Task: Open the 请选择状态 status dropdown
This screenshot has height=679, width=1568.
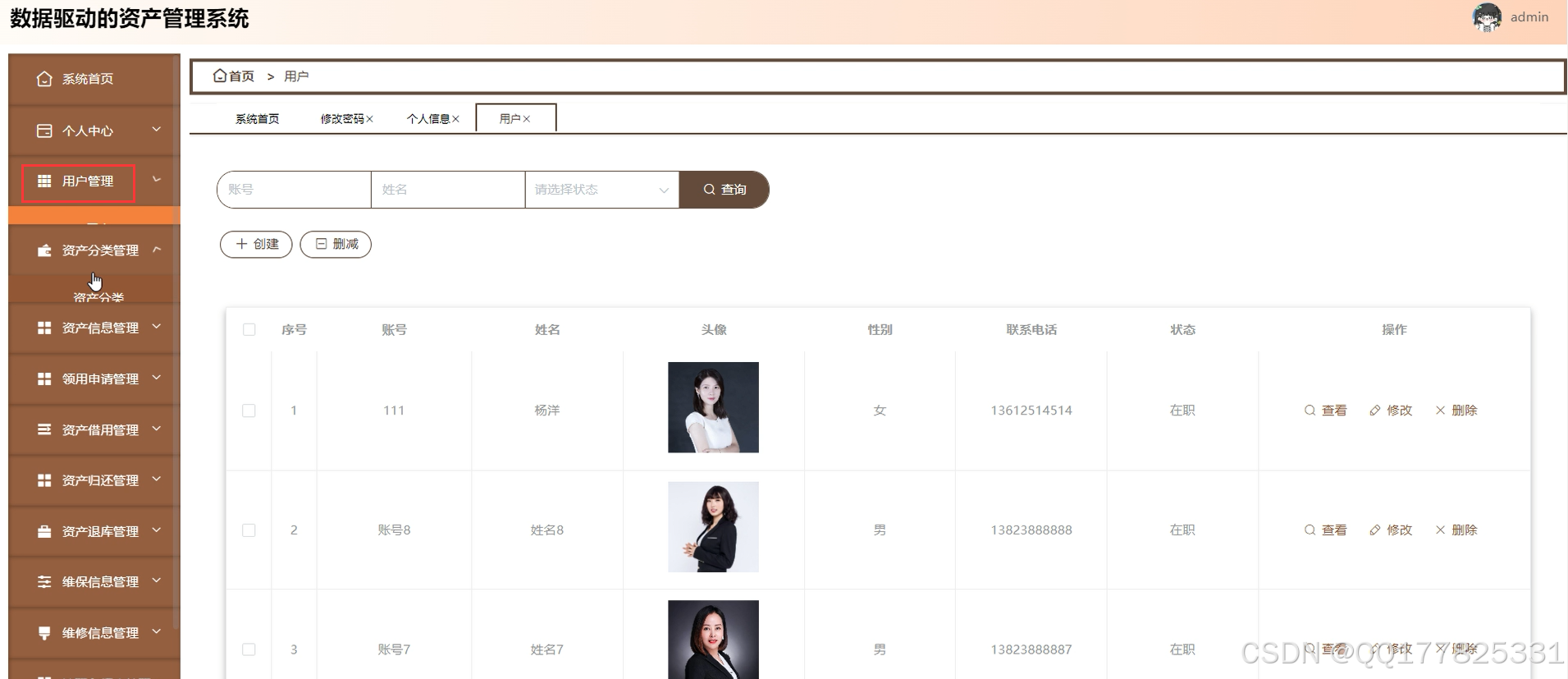Action: pyautogui.click(x=601, y=190)
